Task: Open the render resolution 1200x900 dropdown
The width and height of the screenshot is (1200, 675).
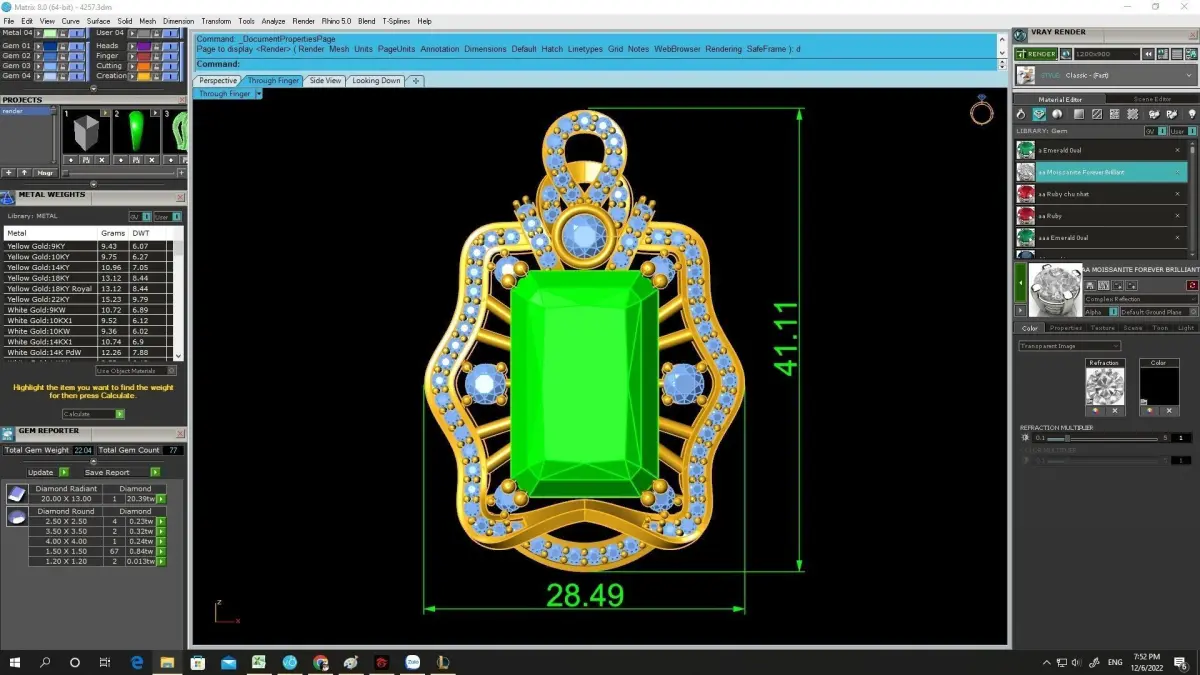Action: [x=1107, y=54]
